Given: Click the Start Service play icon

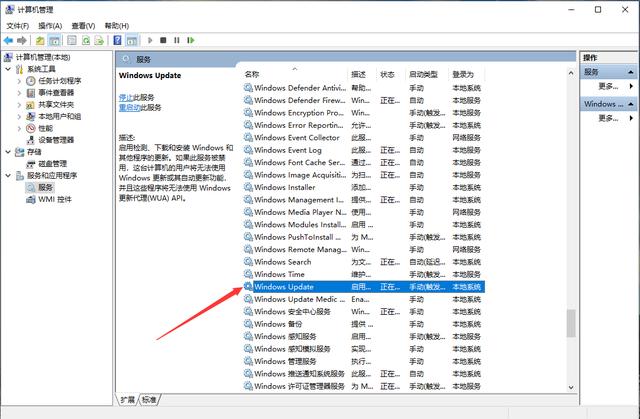Looking at the screenshot, I should pos(150,40).
